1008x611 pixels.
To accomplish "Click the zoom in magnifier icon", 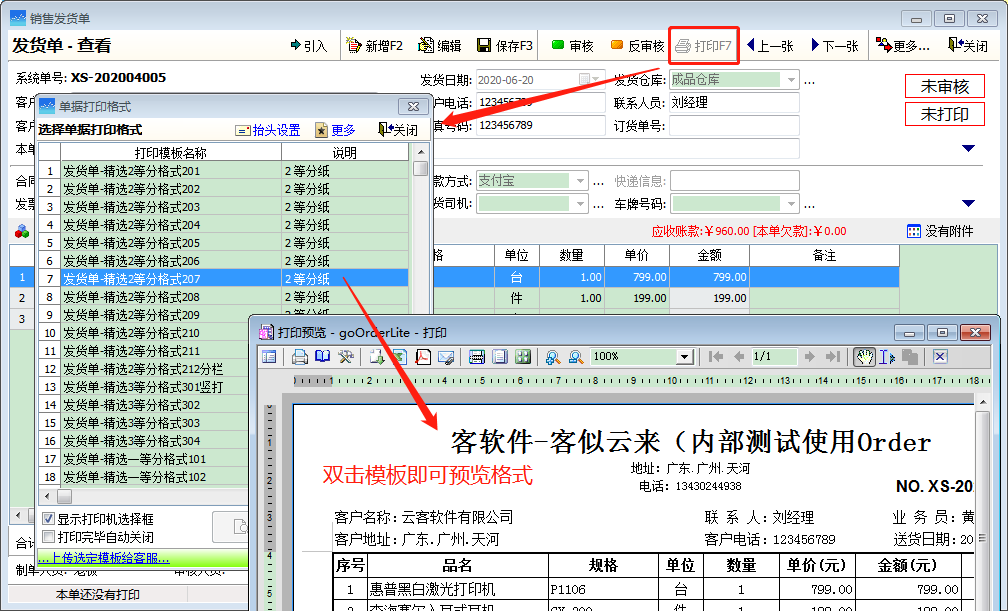I will [553, 356].
